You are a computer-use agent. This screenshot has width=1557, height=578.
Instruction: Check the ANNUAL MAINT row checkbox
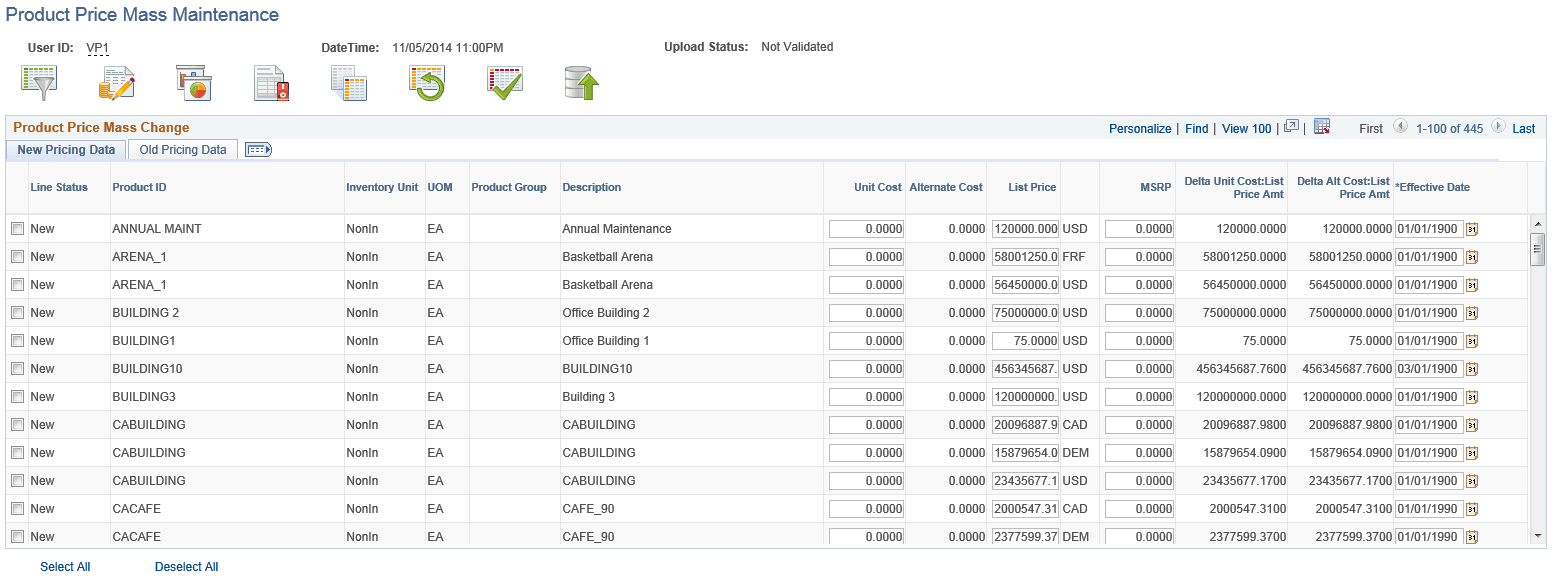[17, 228]
